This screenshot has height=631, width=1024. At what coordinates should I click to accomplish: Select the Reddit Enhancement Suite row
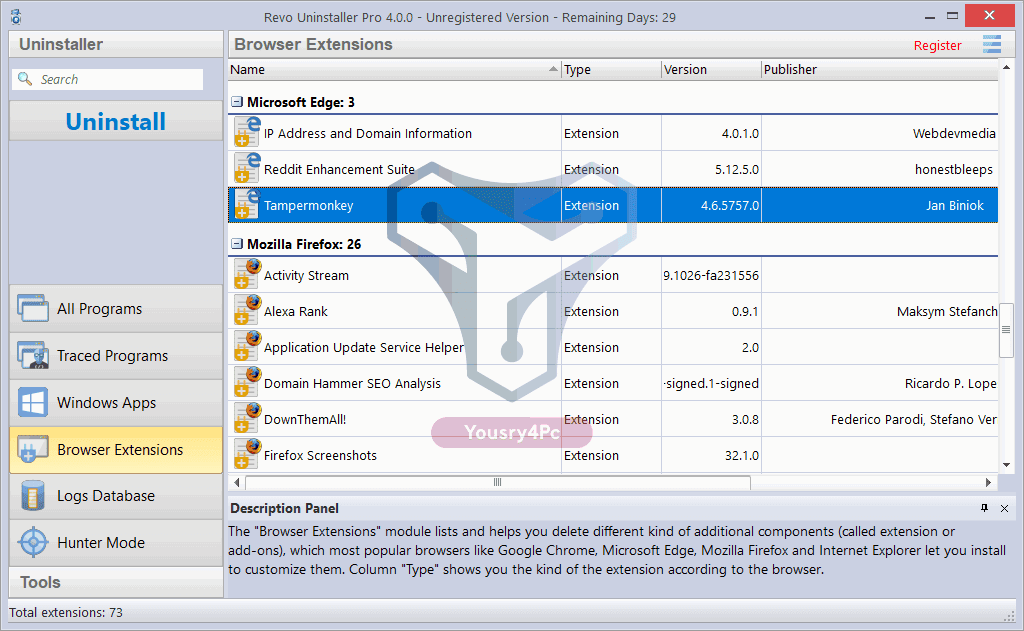[x=613, y=169]
